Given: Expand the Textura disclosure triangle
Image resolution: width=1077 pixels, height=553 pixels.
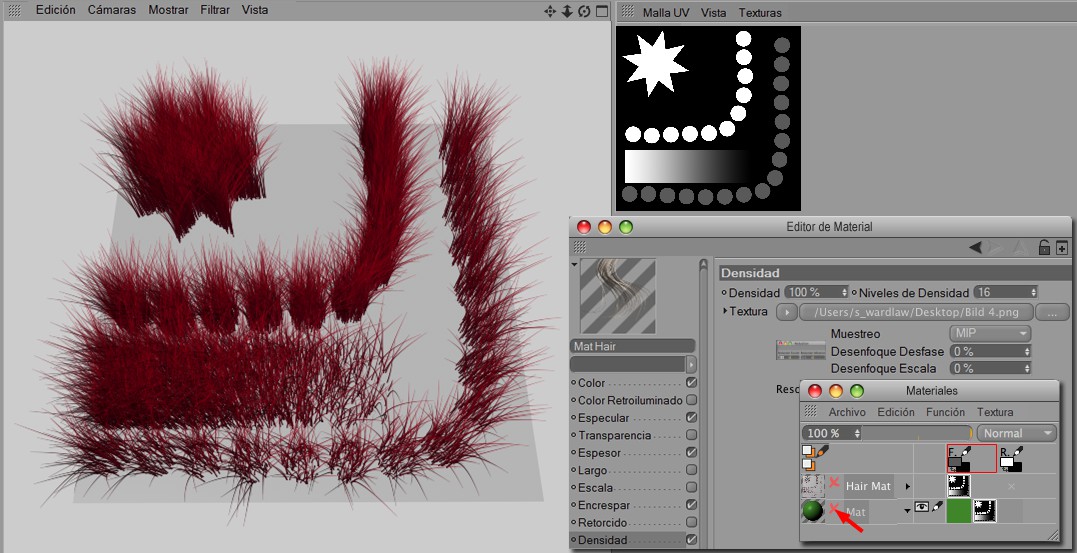Looking at the screenshot, I should tap(725, 312).
